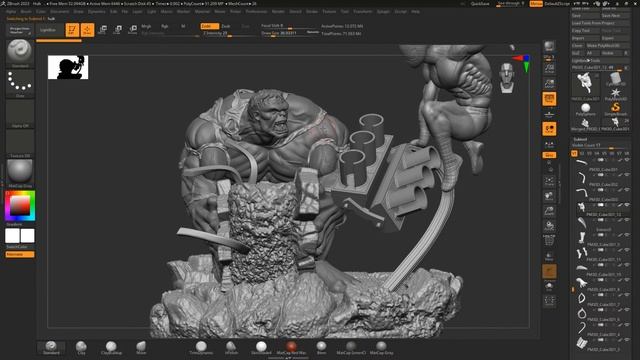Click the orange Draw mode button
Screen dimensions: 640x360
[x=87, y=30]
